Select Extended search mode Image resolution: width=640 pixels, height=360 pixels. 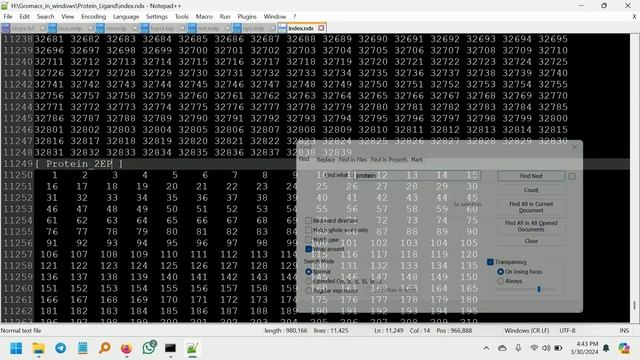coord(309,281)
